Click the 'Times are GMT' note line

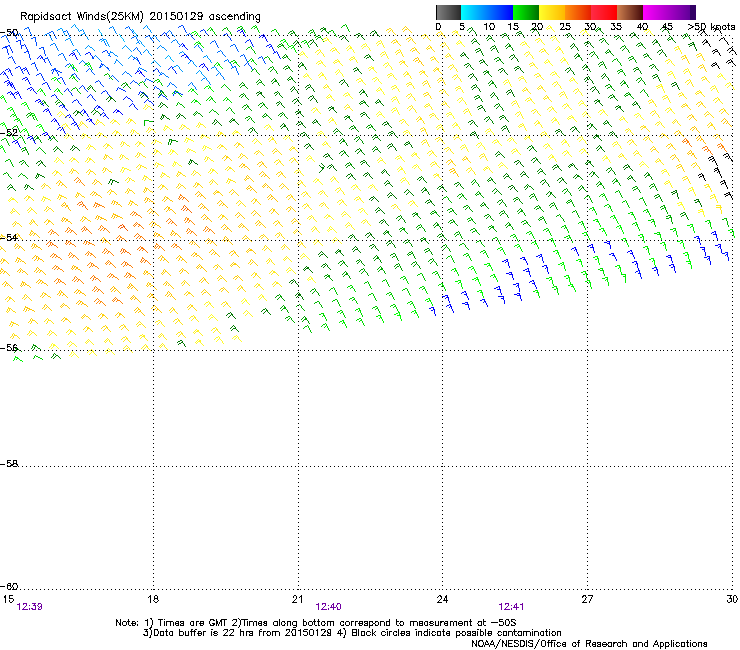pyautogui.click(x=316, y=623)
